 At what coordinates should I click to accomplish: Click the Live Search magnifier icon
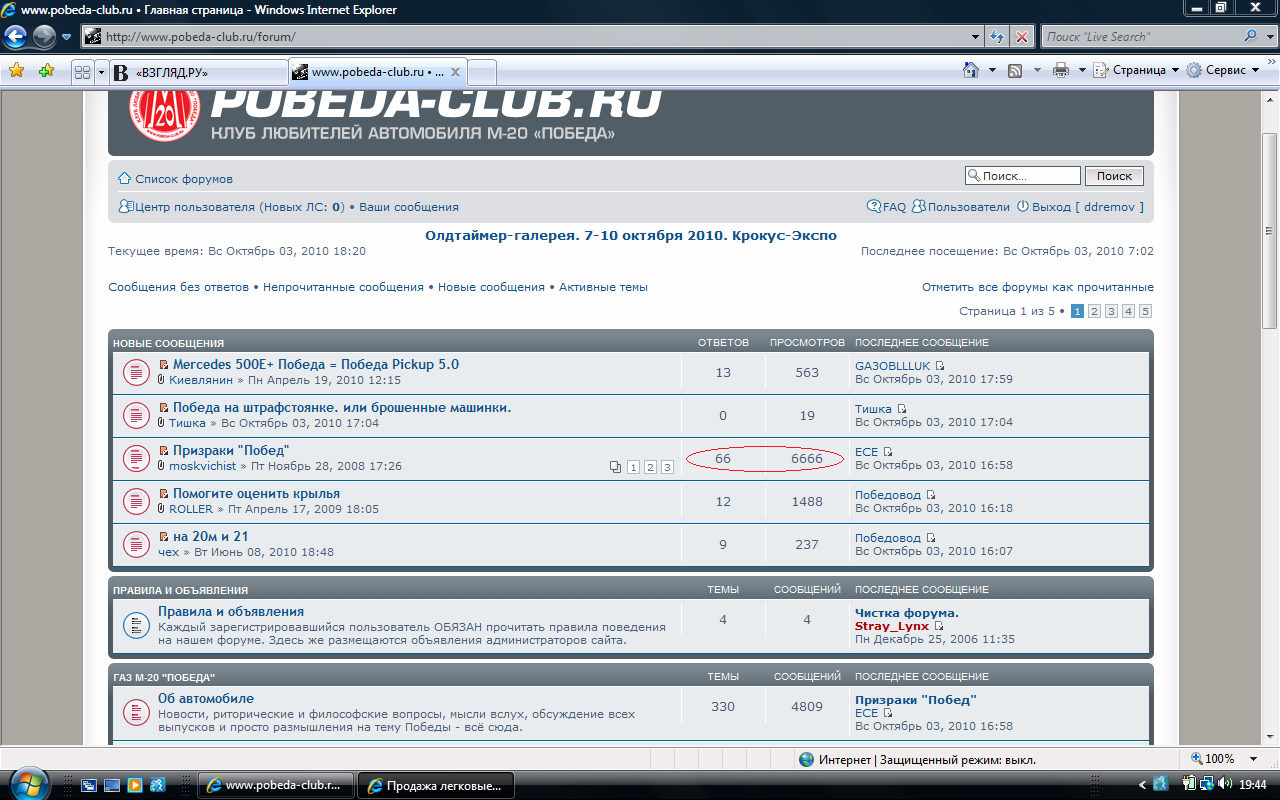click(x=1251, y=36)
